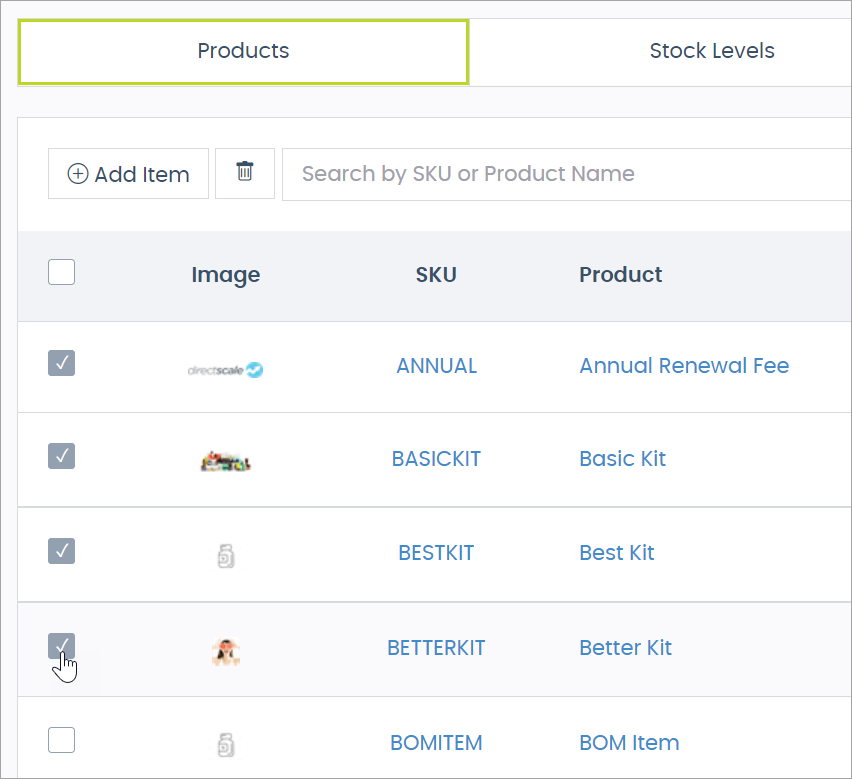Open the BETTERKIT SKU link
Viewport: 852px width, 779px height.
pyautogui.click(x=436, y=648)
